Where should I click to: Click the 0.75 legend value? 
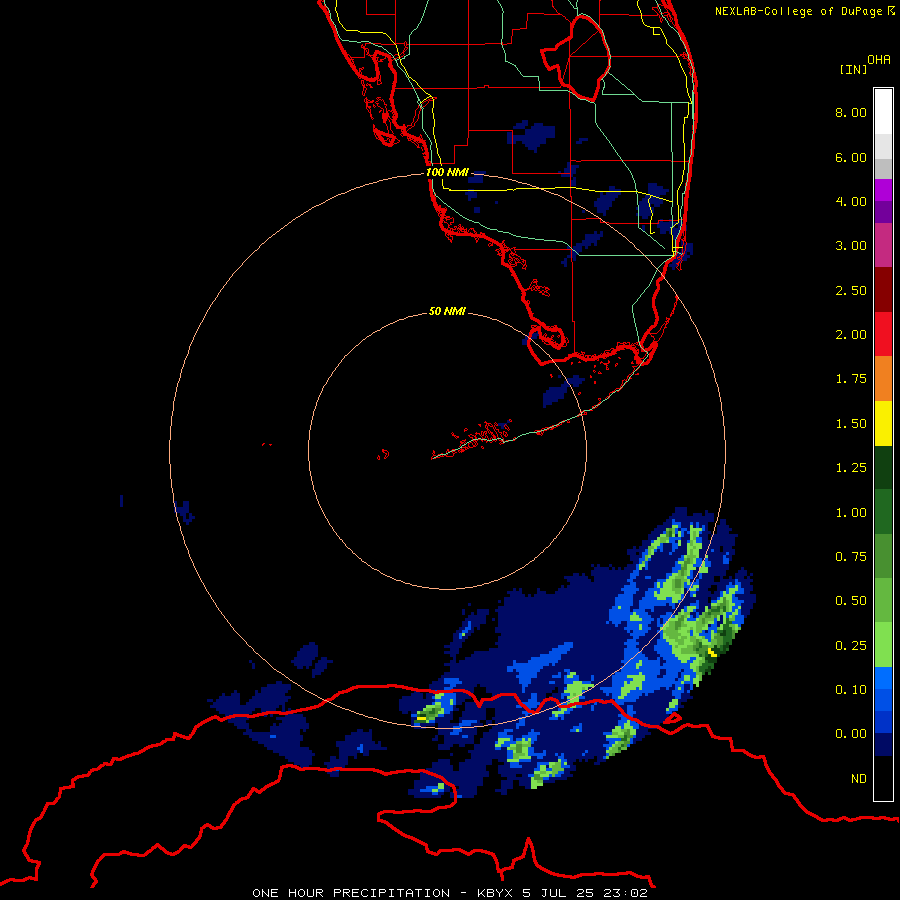pos(851,557)
